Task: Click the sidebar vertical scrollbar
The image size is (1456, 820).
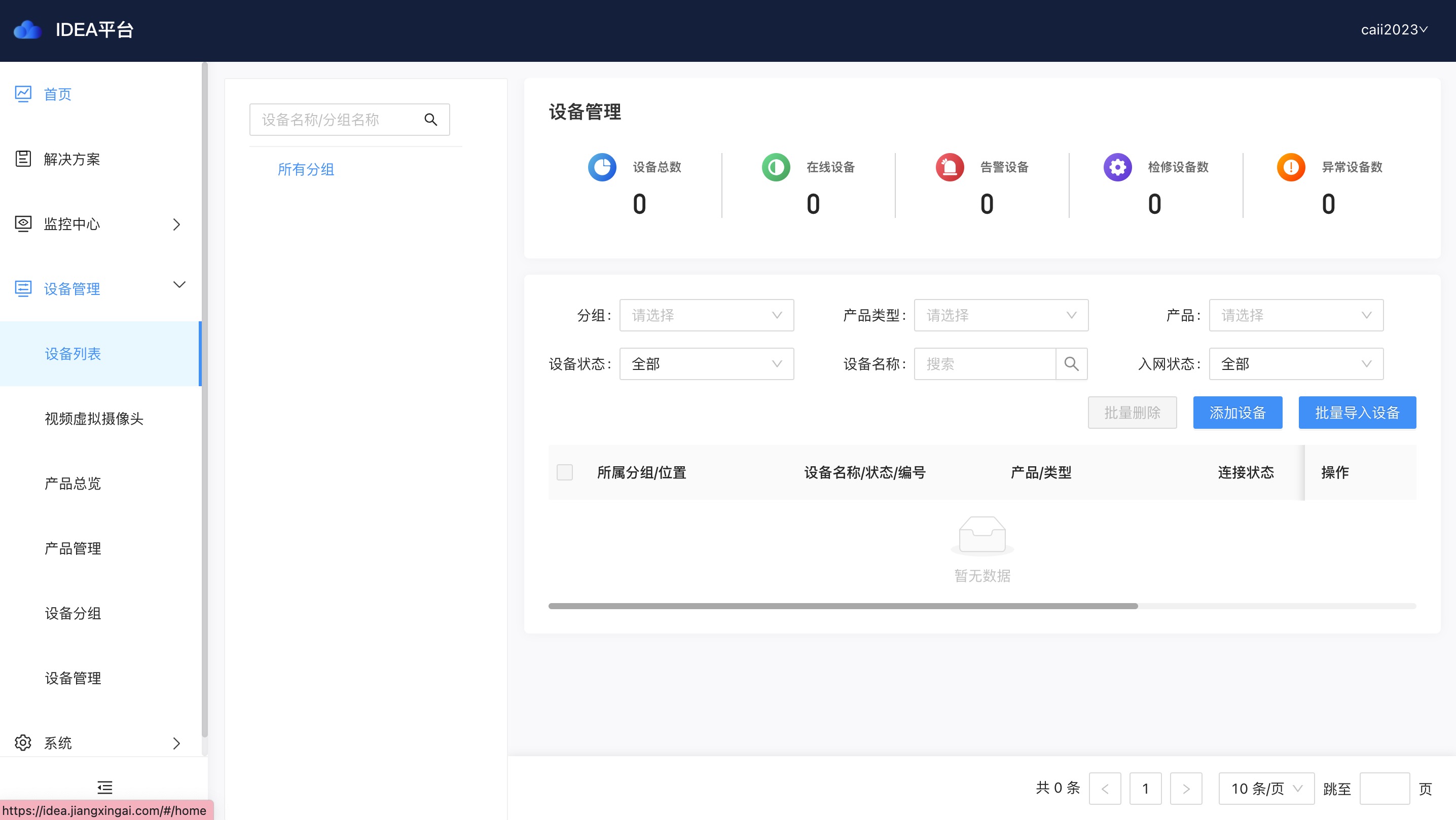Action: (204, 399)
